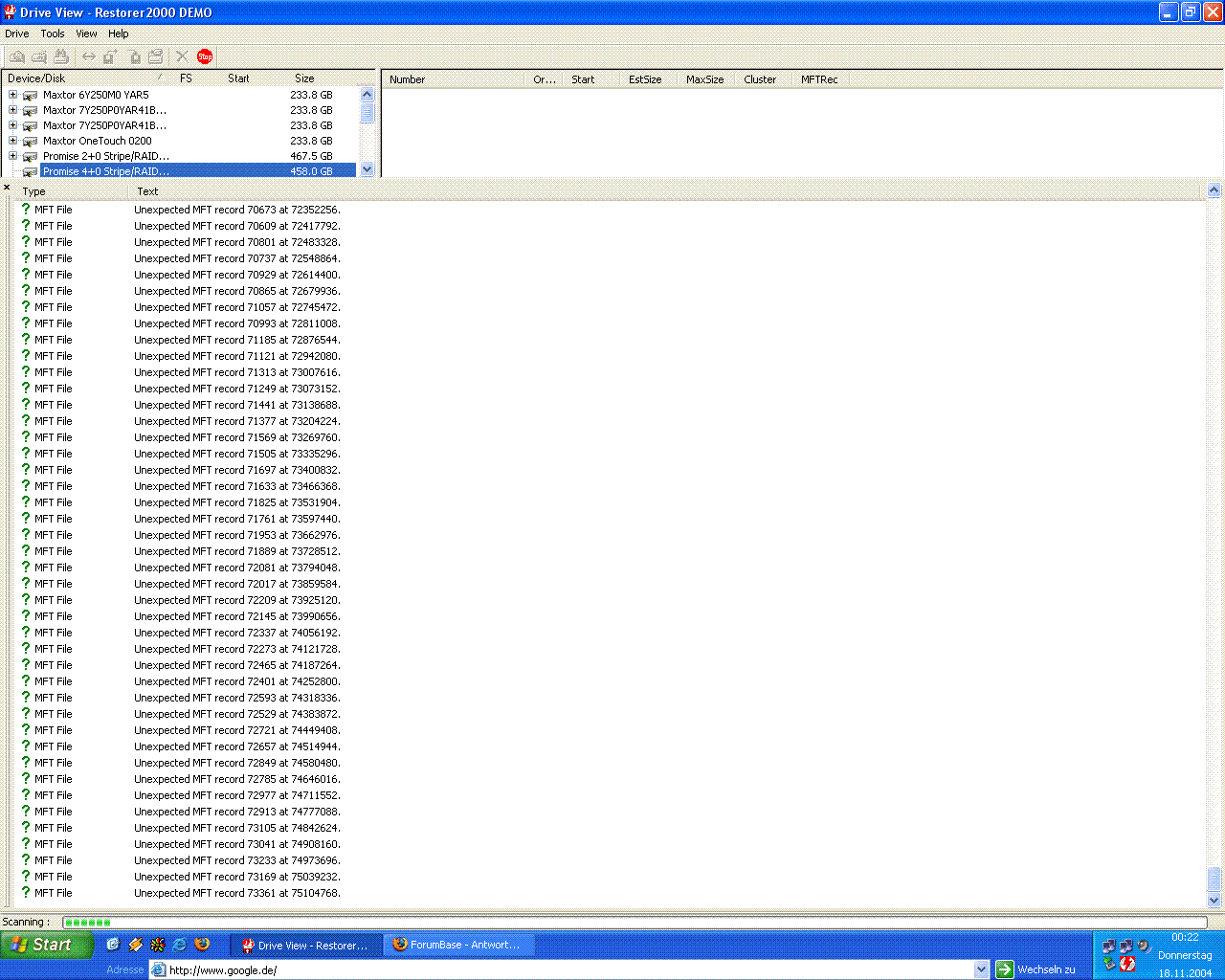Click drive icon of Maxtor 6Y250M0 YAR5
This screenshot has width=1225, height=980.
30,96
